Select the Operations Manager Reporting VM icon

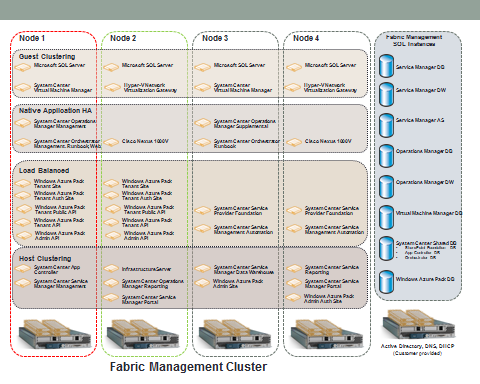[111, 283]
